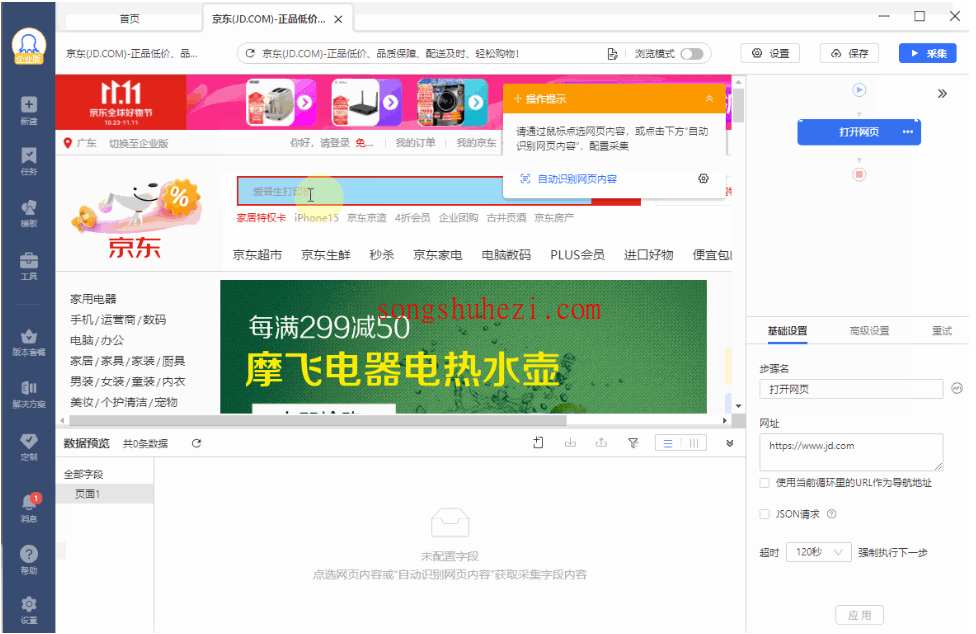Click 自动识别网页内容 link

[x=577, y=179]
